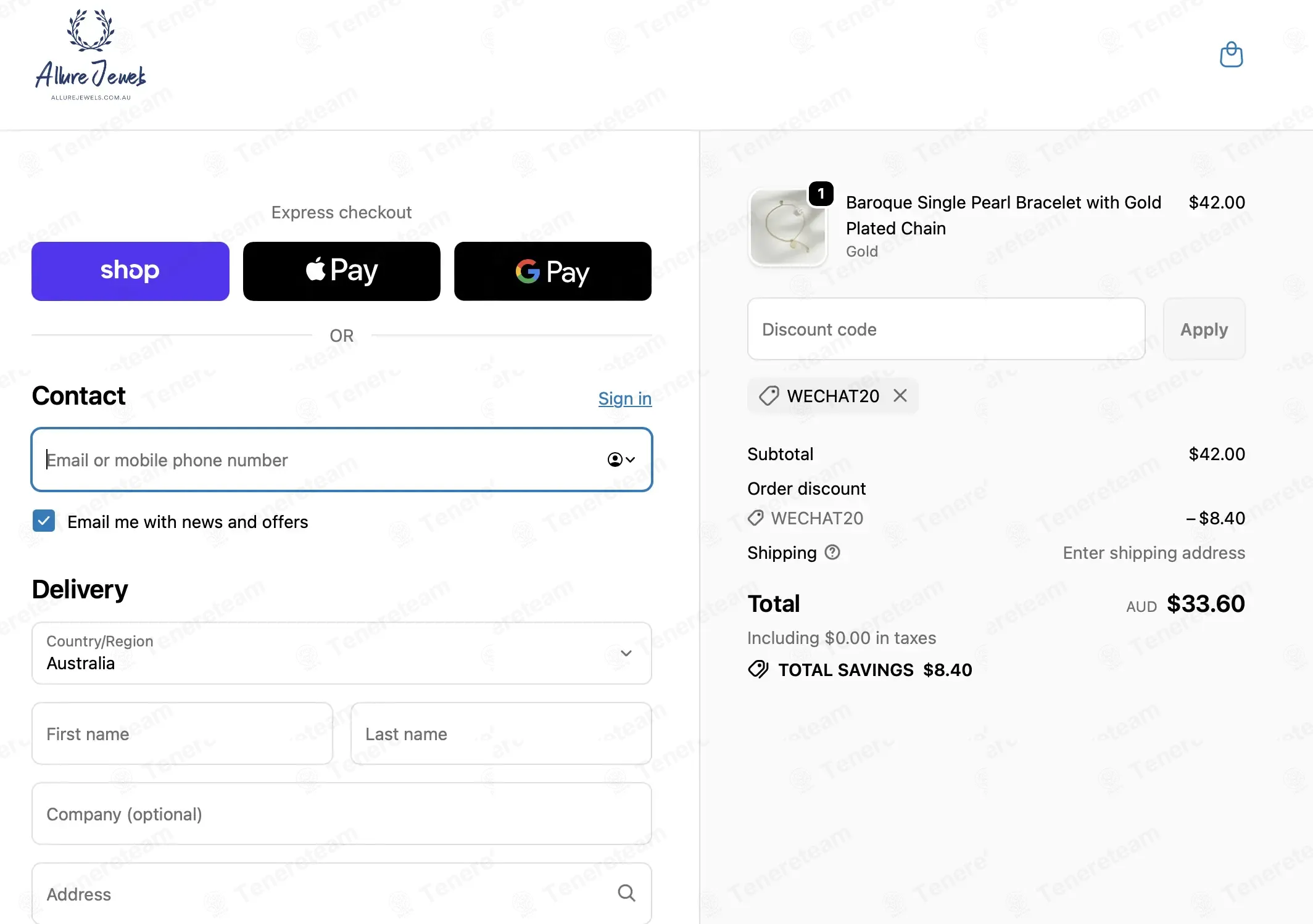This screenshot has height=924, width=1313.
Task: Click the Total Savings tag icon
Action: pos(758,669)
